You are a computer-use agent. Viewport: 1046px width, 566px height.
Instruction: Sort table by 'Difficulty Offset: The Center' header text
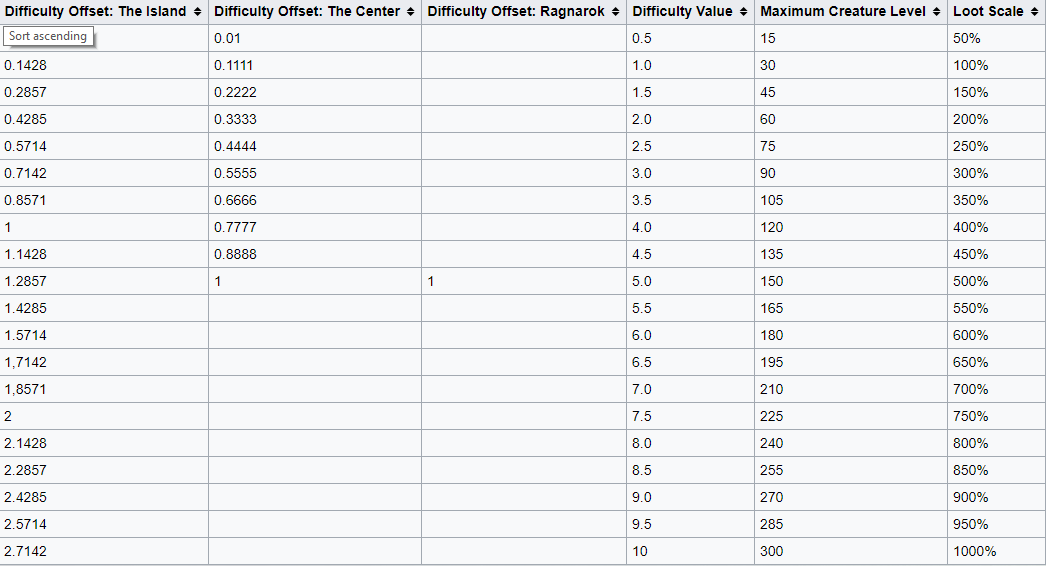tap(307, 12)
